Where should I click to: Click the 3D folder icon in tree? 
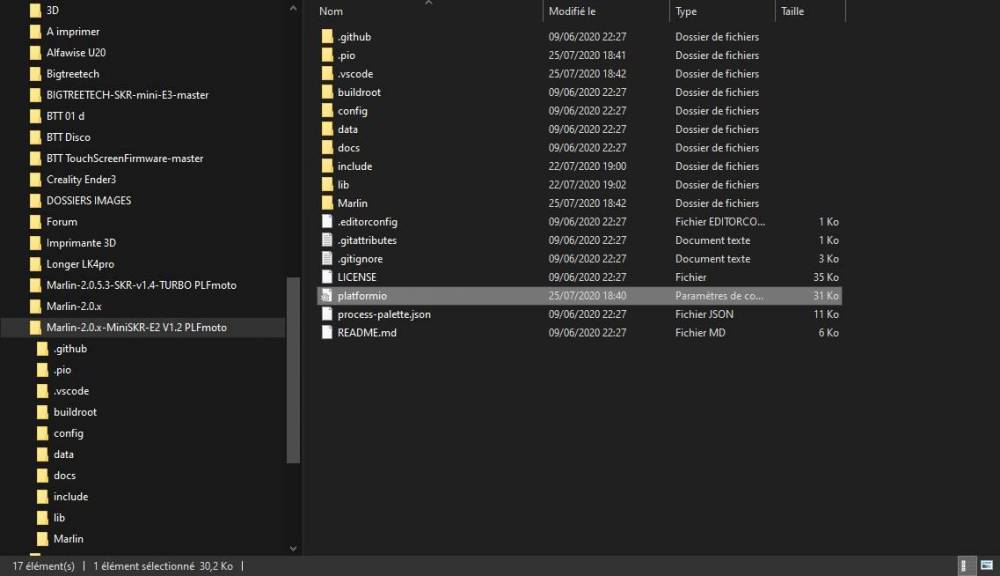[x=36, y=10]
